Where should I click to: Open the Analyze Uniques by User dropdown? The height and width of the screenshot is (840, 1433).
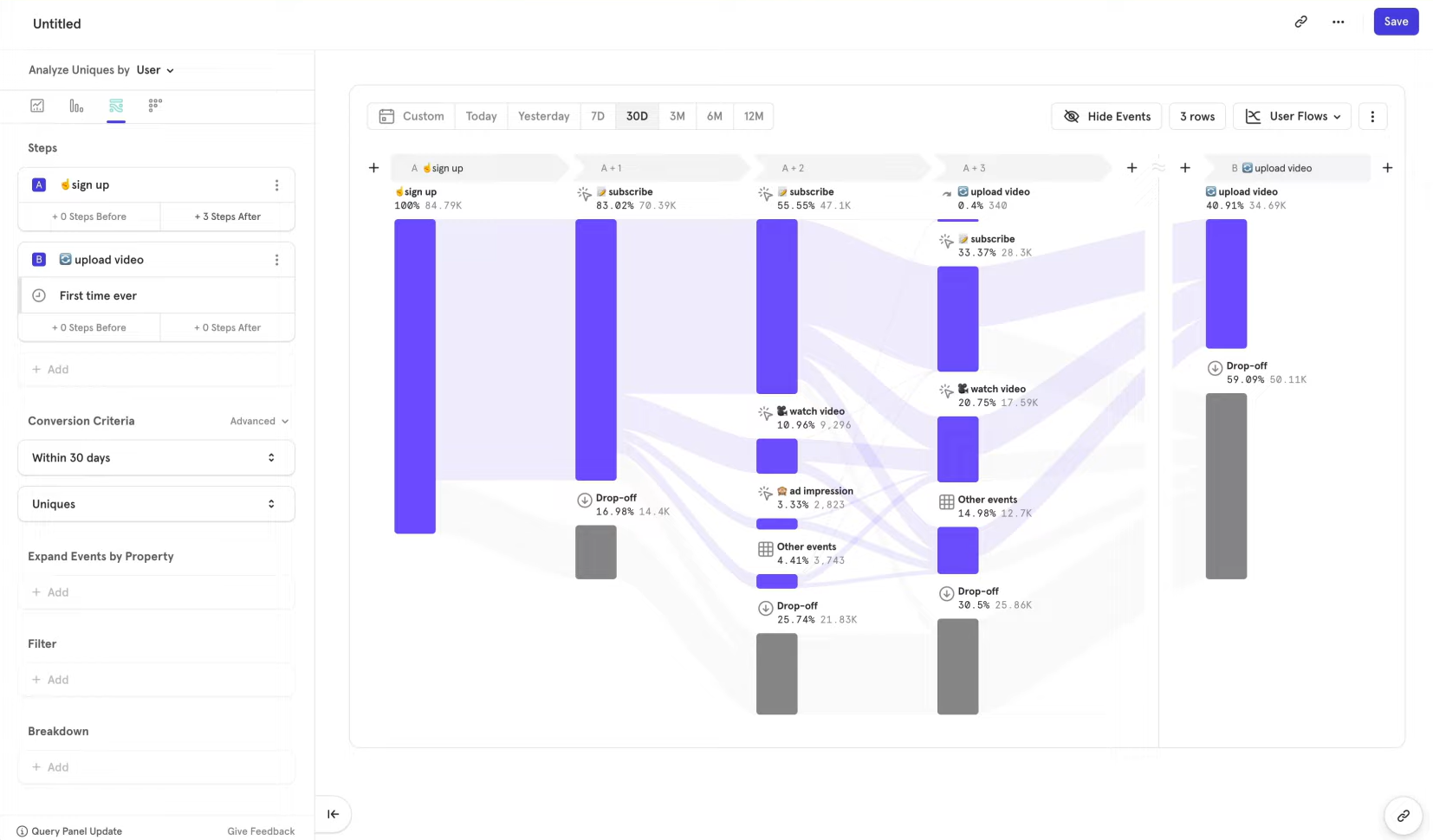point(155,70)
